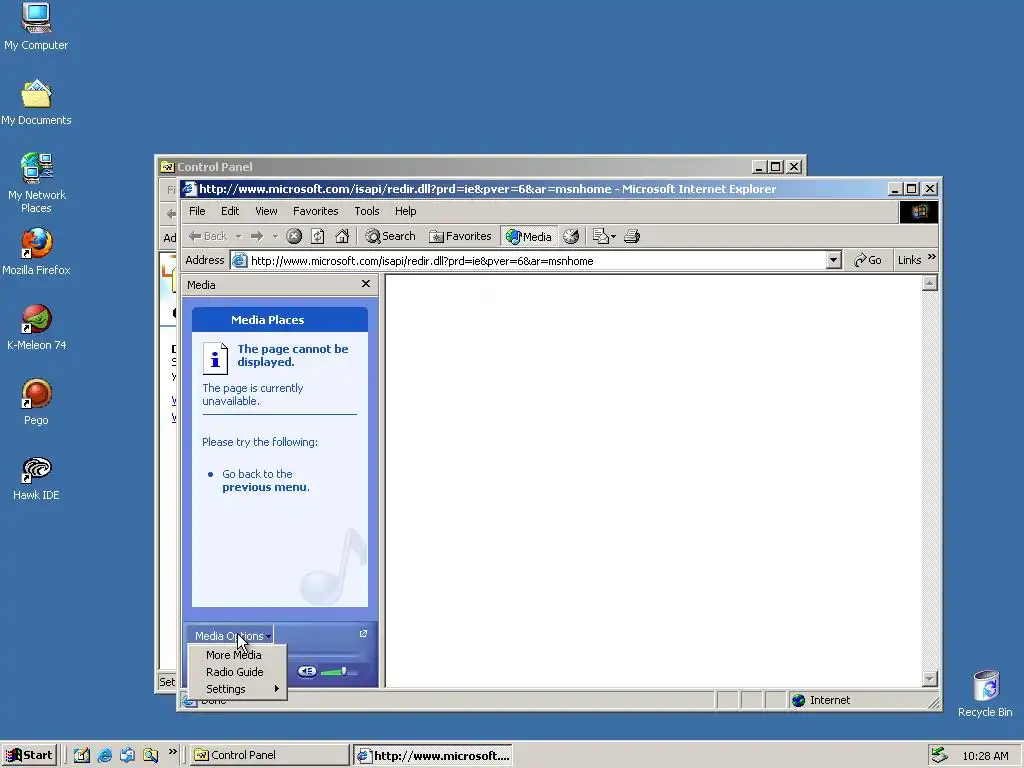Click in the Address URL field
This screenshot has width=1024, height=768.
coord(536,261)
